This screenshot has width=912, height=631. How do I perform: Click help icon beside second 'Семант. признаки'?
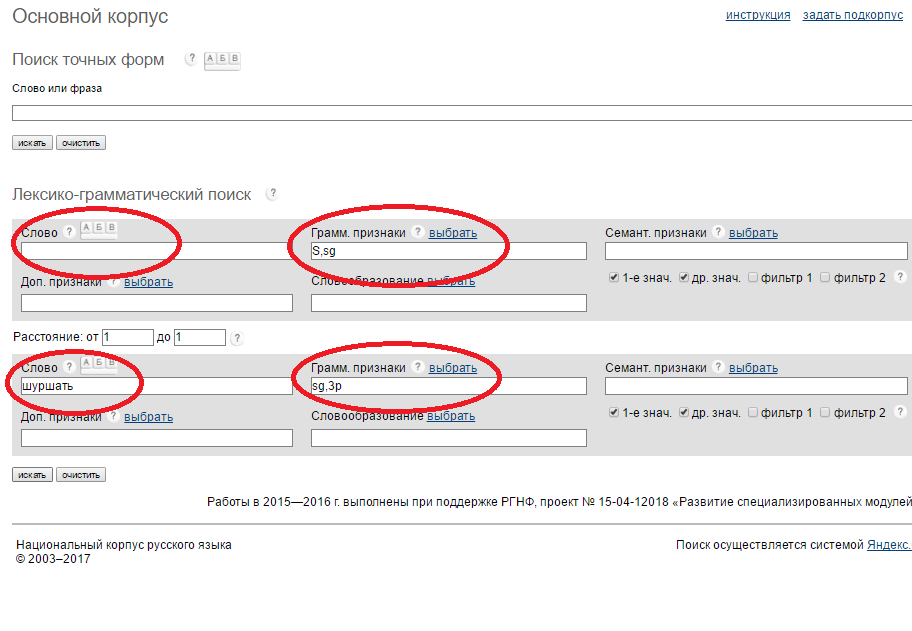point(718,366)
